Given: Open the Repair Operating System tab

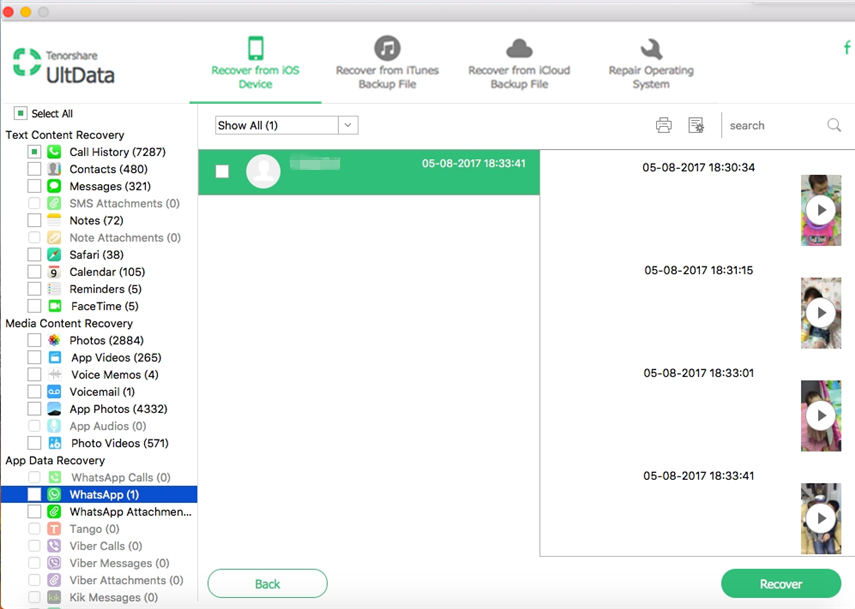Looking at the screenshot, I should [x=651, y=64].
